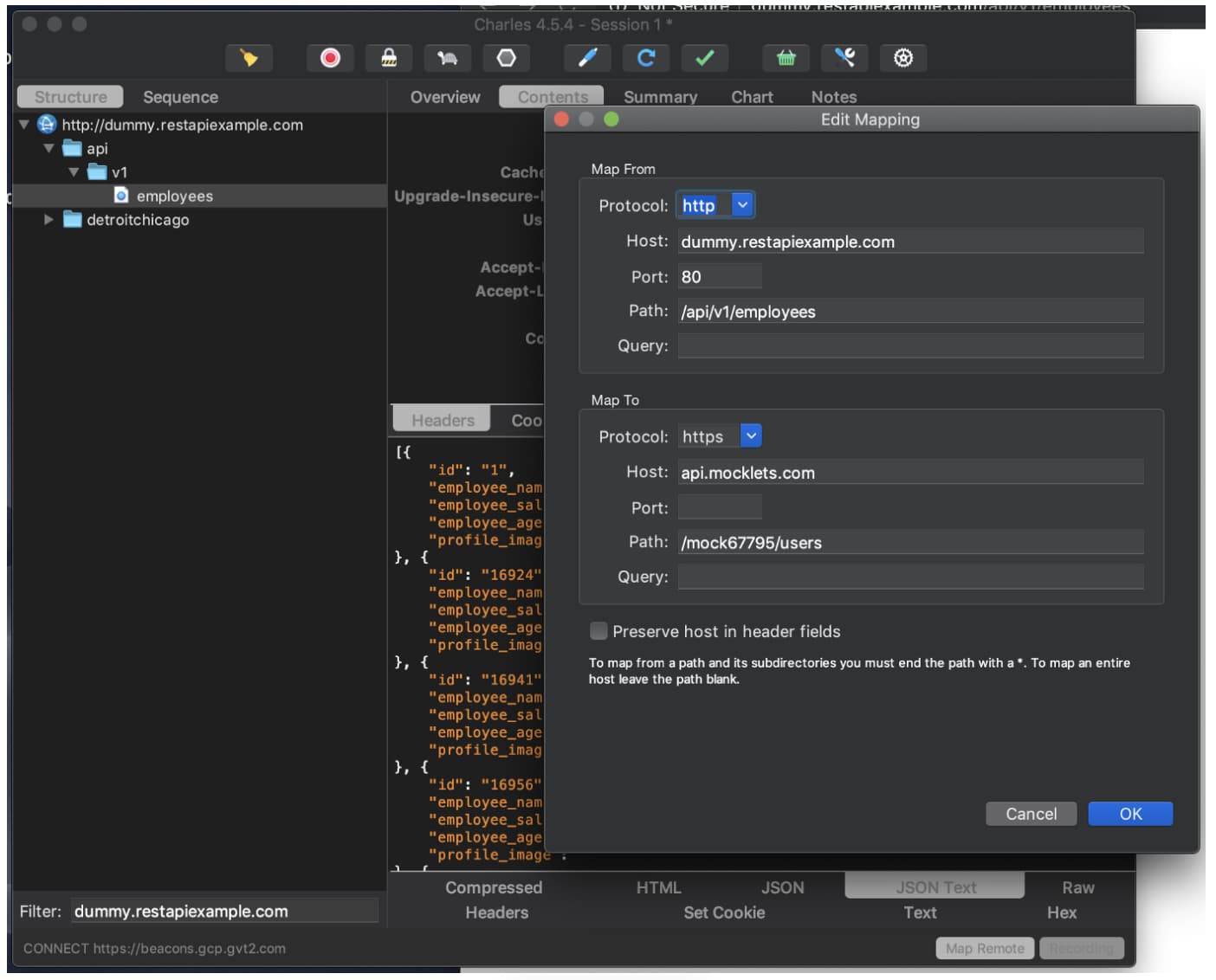Image resolution: width=1216 pixels, height=980 pixels.
Task: Open the Summary tab
Action: [x=661, y=97]
